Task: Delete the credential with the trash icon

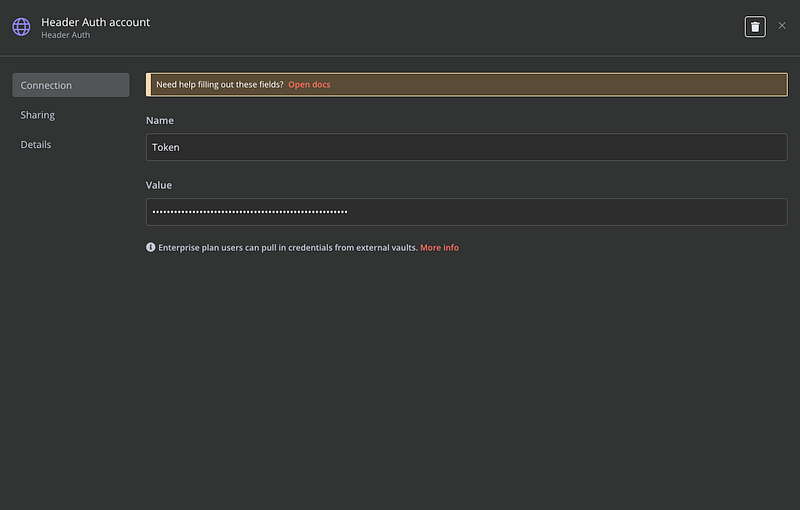Action: pyautogui.click(x=755, y=27)
